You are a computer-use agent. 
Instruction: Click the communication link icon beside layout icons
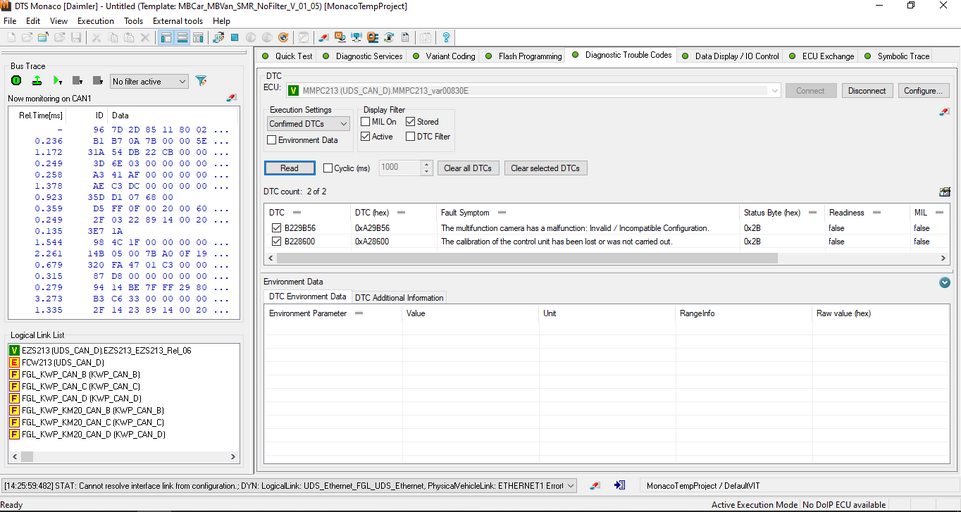(218, 37)
